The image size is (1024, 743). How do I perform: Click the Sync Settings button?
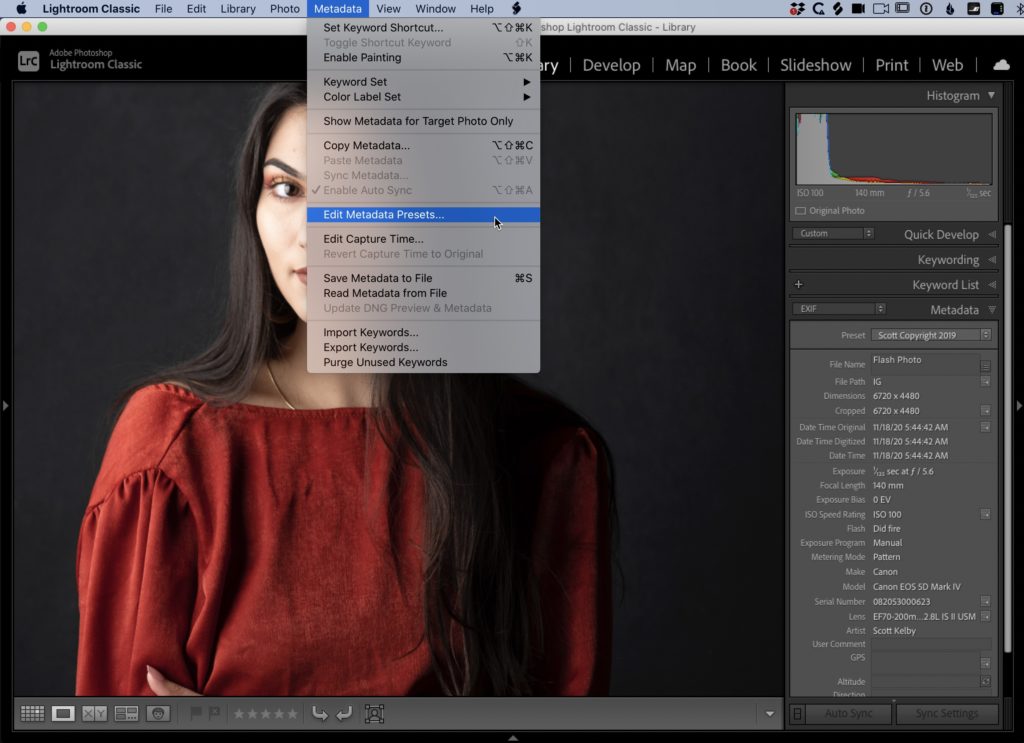[946, 713]
